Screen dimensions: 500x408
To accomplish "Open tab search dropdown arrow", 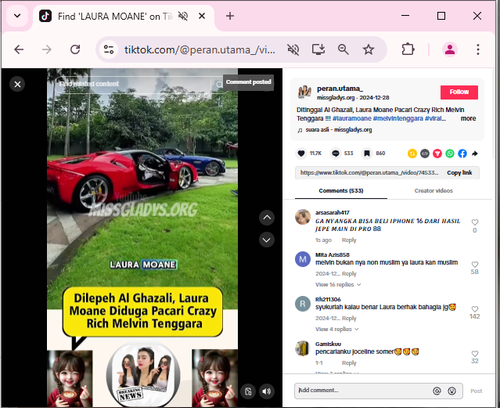I will tap(17, 16).
